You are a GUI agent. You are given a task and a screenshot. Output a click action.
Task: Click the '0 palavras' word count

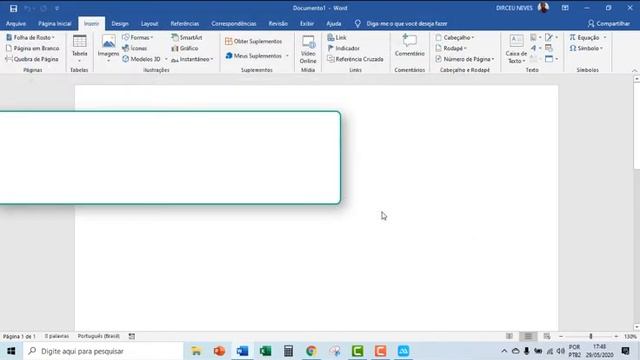click(x=56, y=336)
